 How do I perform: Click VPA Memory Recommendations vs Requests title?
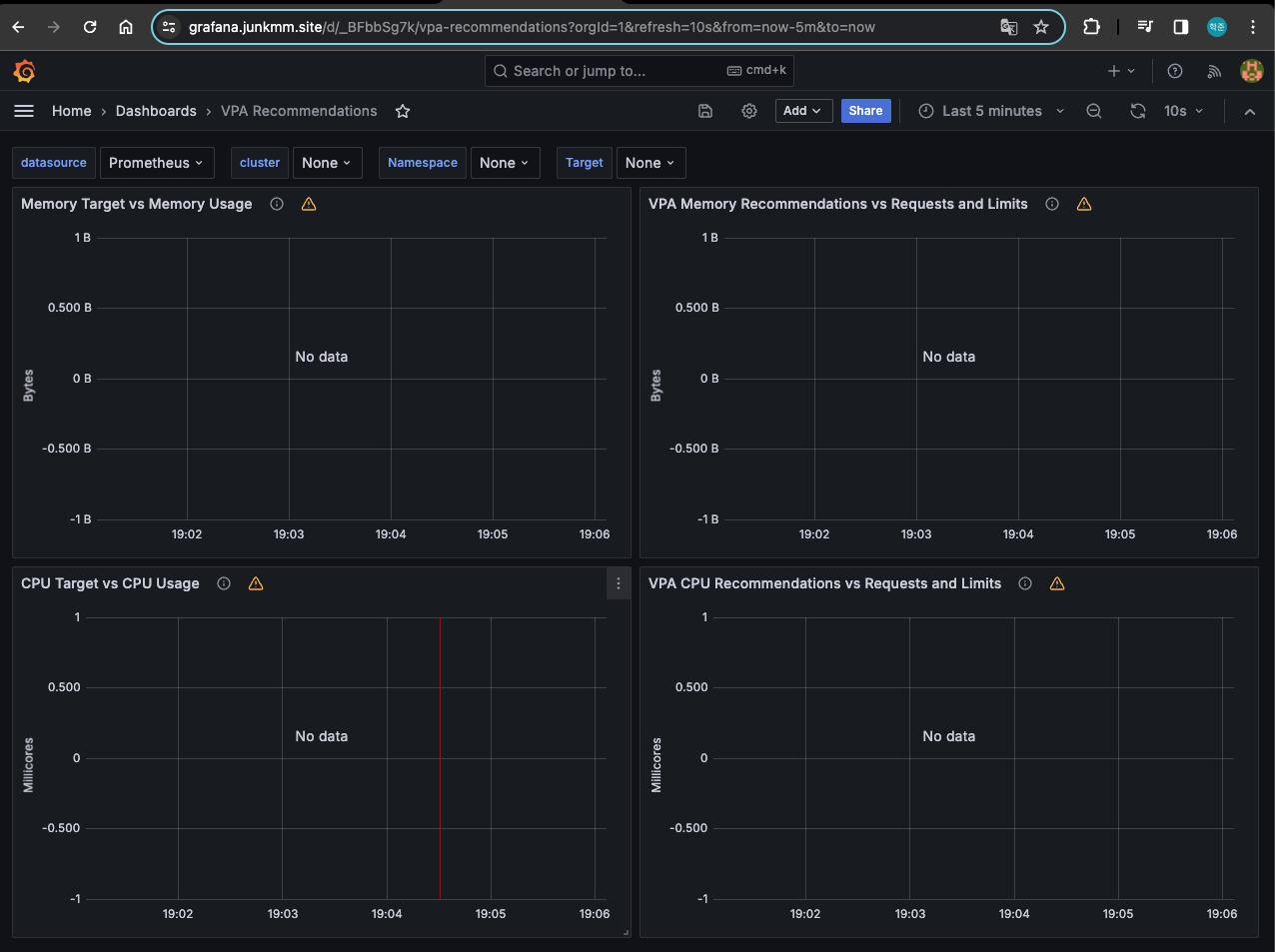pyautogui.click(x=838, y=204)
